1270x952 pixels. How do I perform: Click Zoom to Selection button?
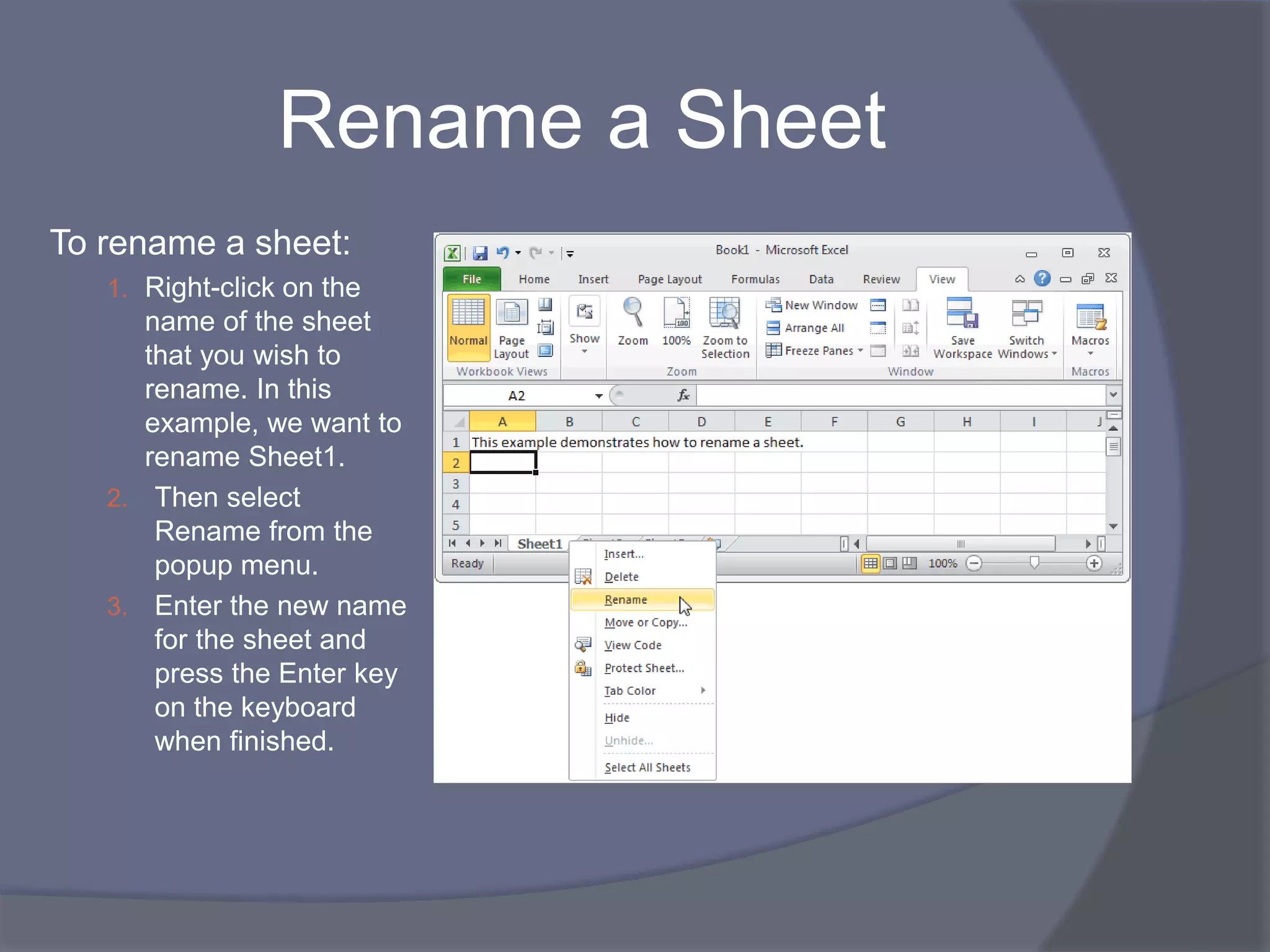point(725,328)
